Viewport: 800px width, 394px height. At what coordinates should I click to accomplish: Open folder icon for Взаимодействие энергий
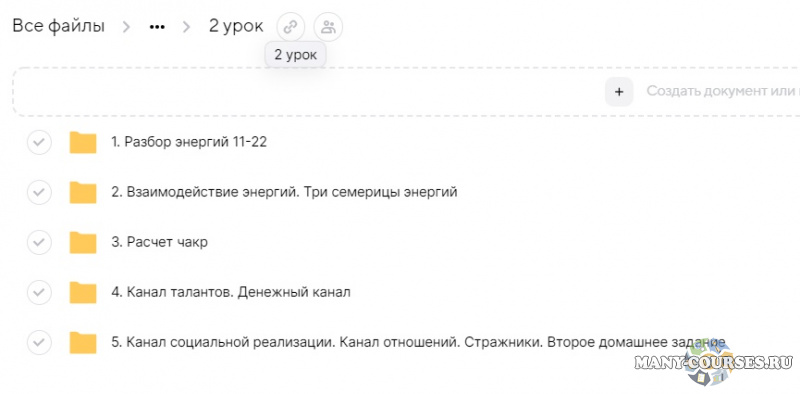83,192
